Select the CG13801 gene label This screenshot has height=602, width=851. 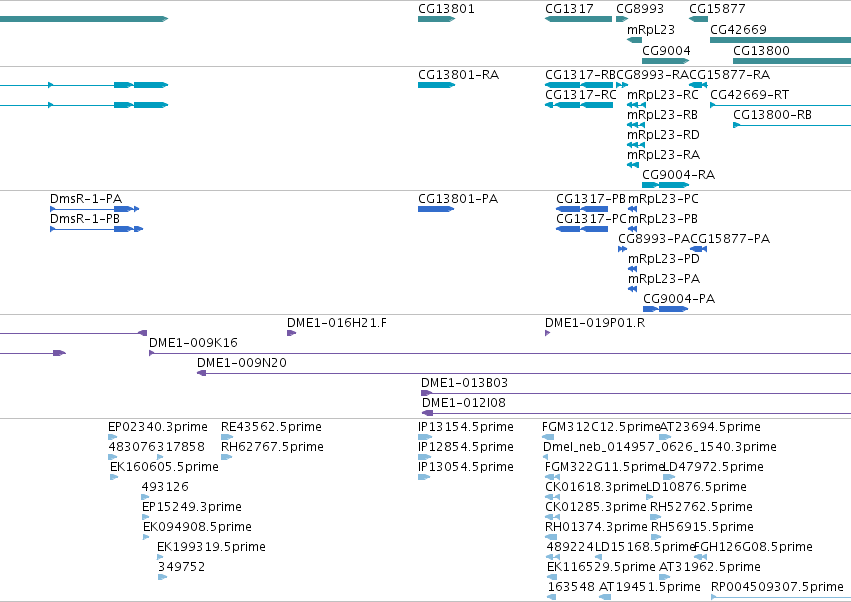click(x=446, y=9)
